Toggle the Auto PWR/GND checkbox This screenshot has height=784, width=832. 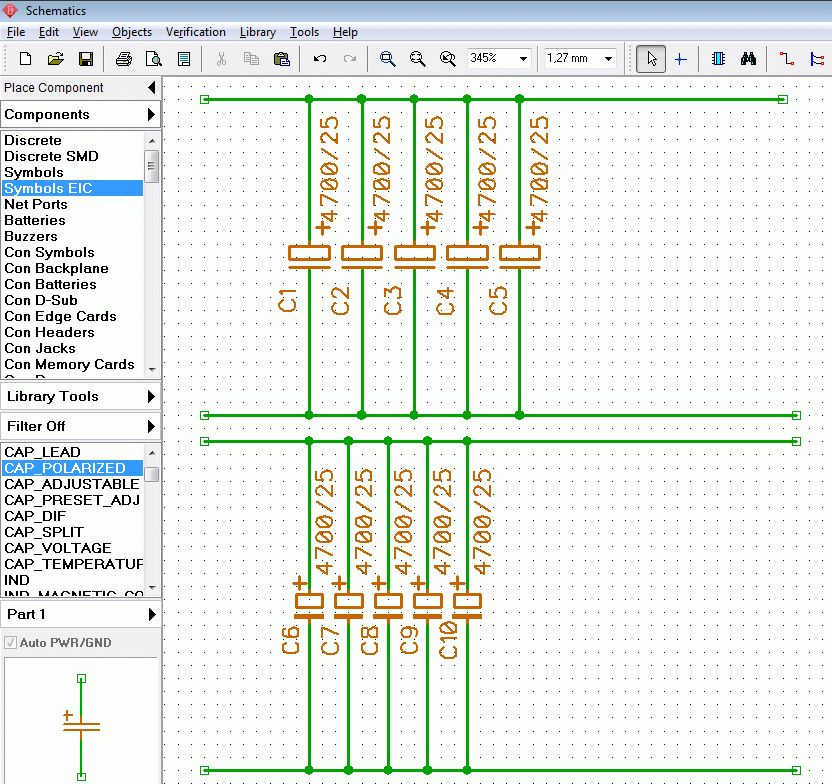click(11, 642)
